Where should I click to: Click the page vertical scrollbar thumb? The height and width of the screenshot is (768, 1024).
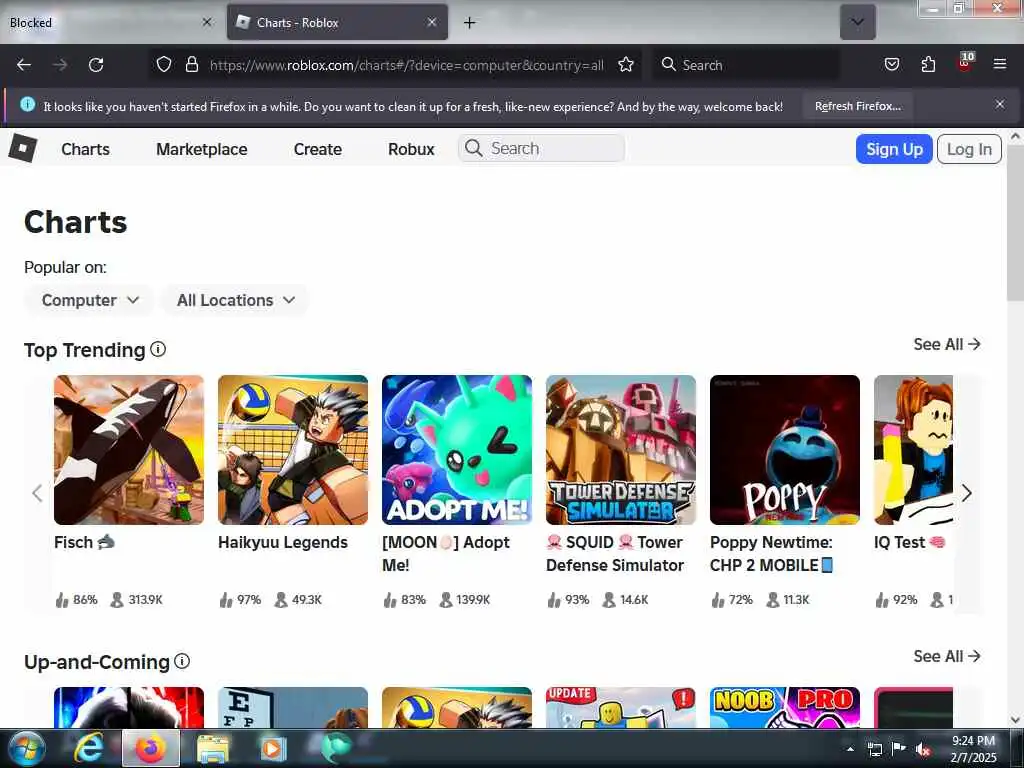pos(1015,222)
